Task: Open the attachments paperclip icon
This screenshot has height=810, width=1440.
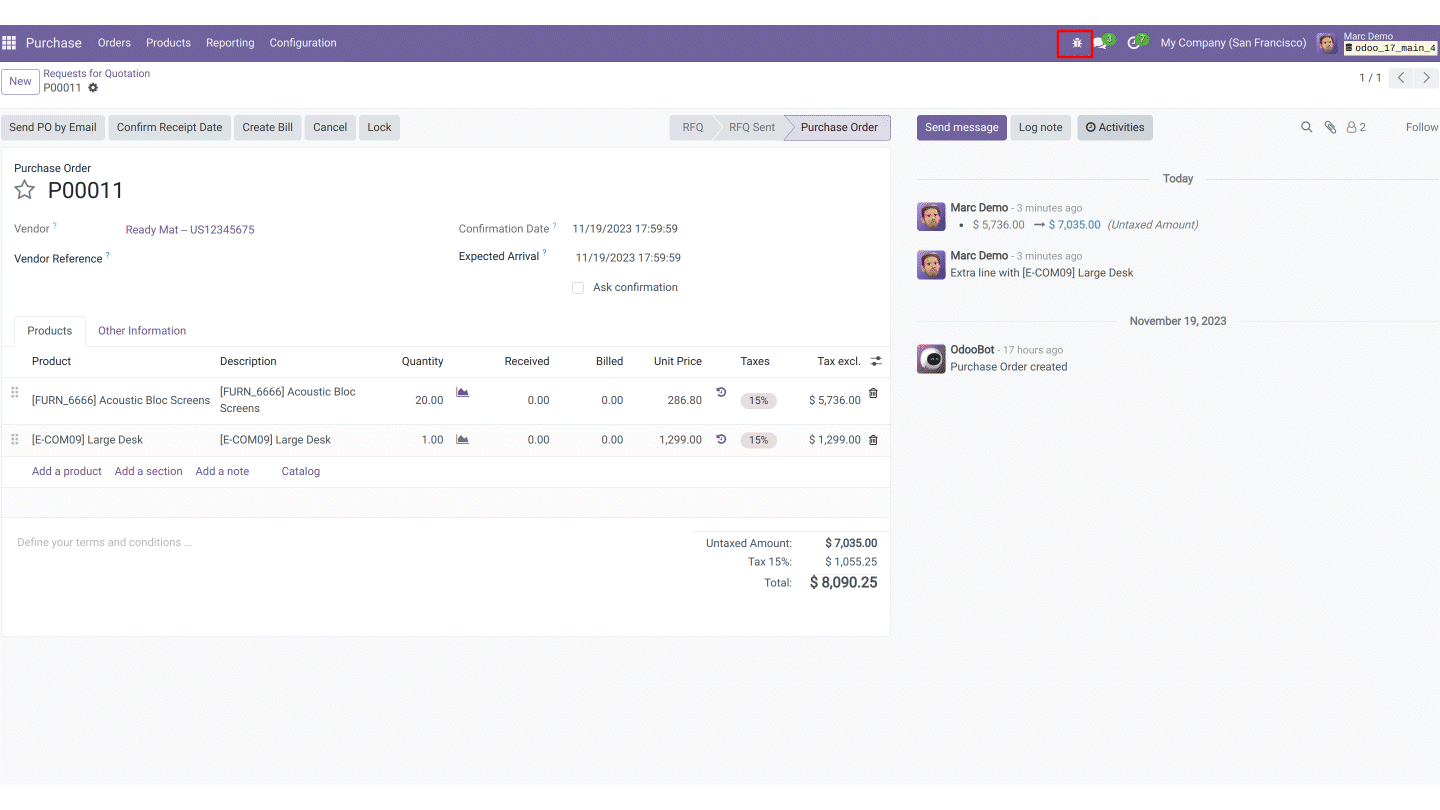Action: [x=1330, y=127]
